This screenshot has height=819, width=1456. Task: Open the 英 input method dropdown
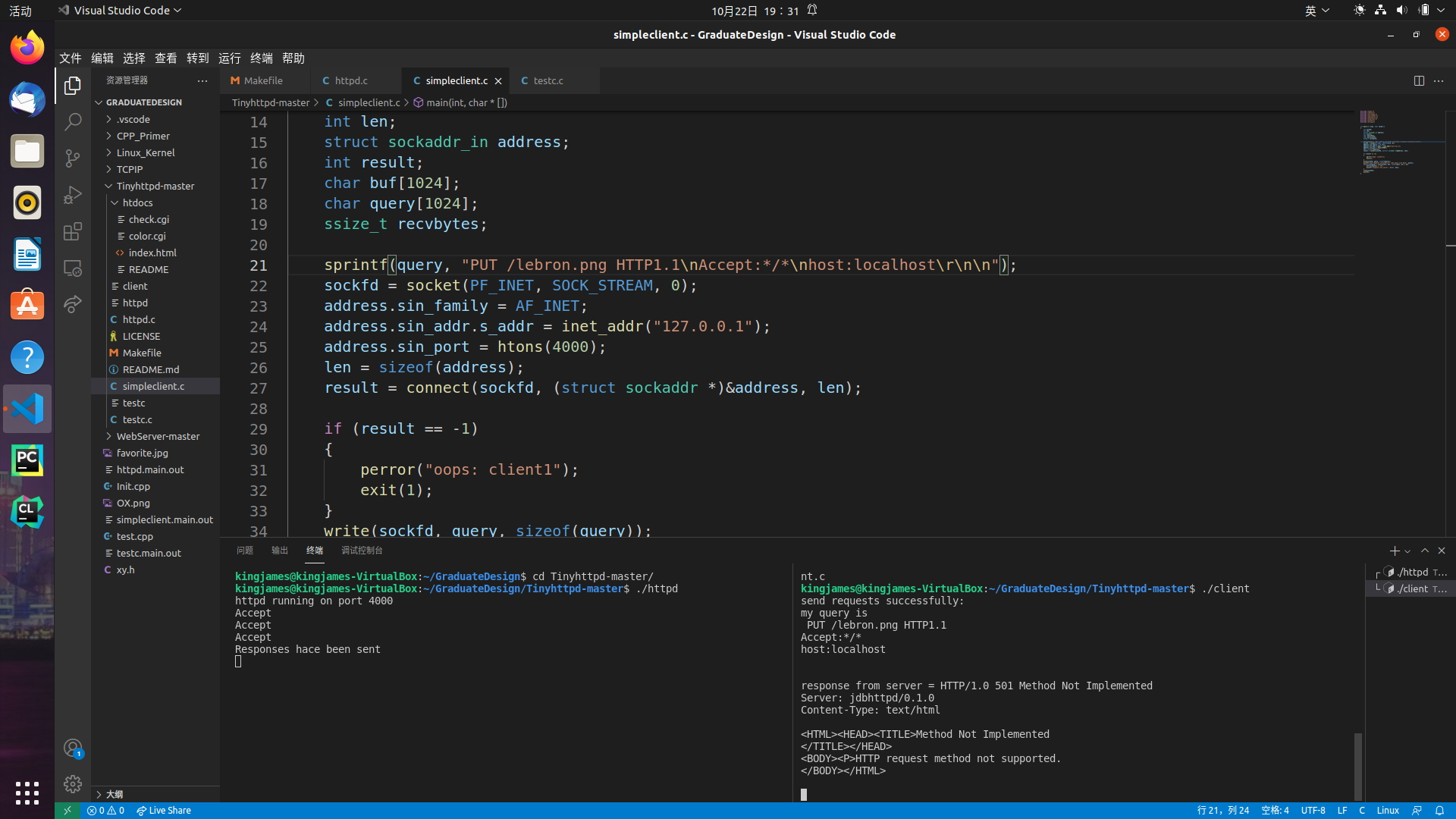[x=1316, y=10]
